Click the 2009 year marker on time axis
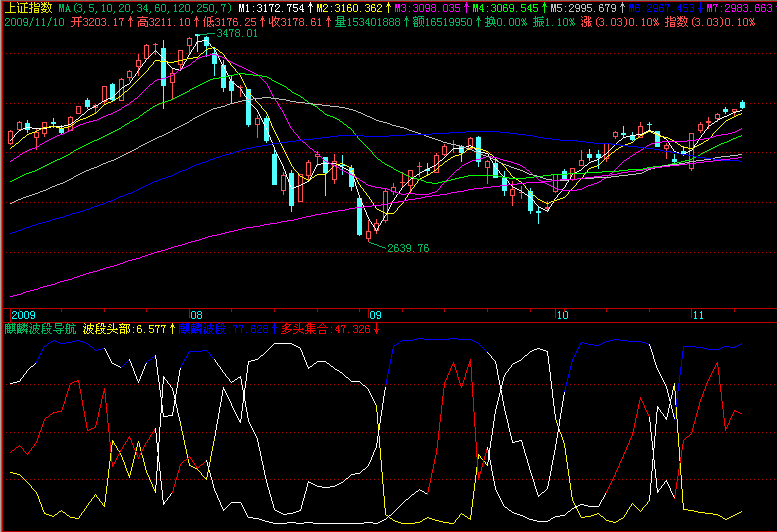The height and width of the screenshot is (532, 777). point(23,315)
